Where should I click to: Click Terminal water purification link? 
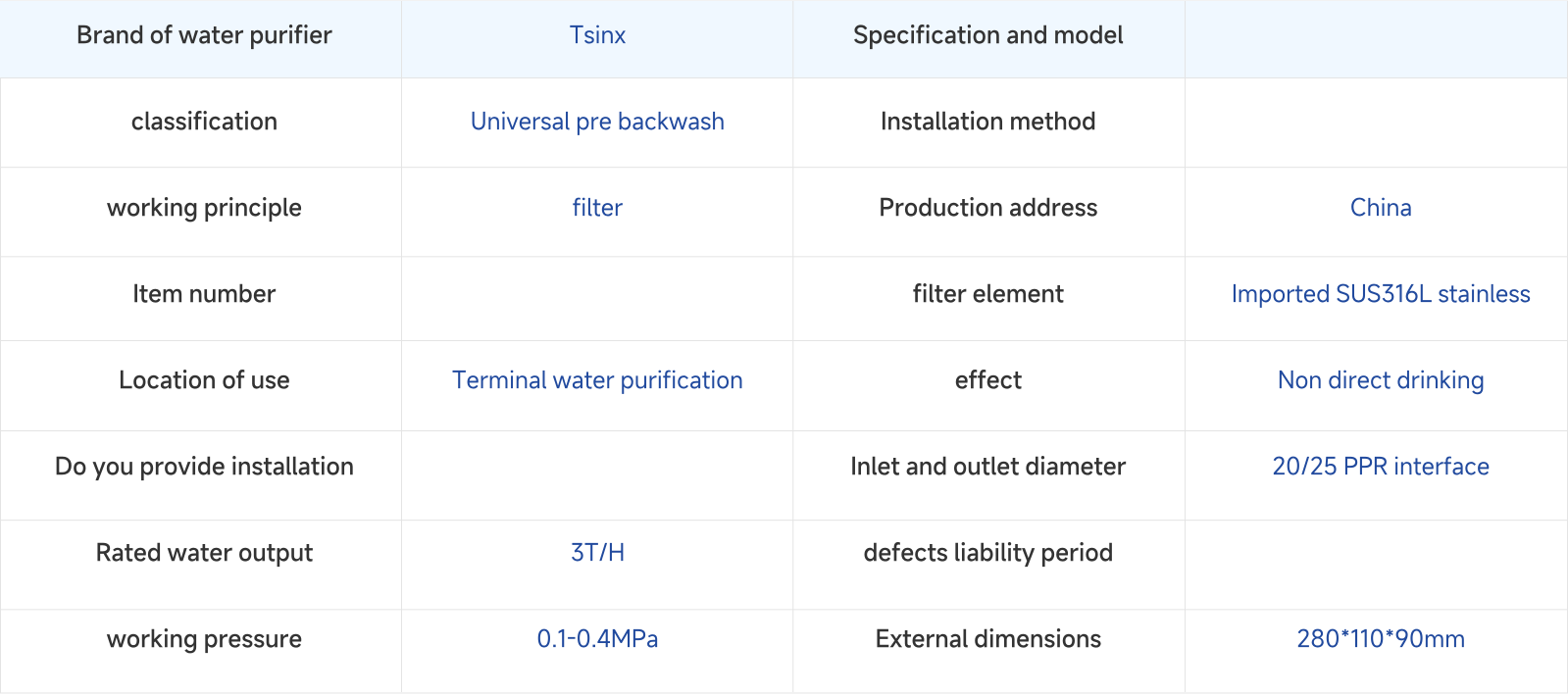tap(597, 380)
